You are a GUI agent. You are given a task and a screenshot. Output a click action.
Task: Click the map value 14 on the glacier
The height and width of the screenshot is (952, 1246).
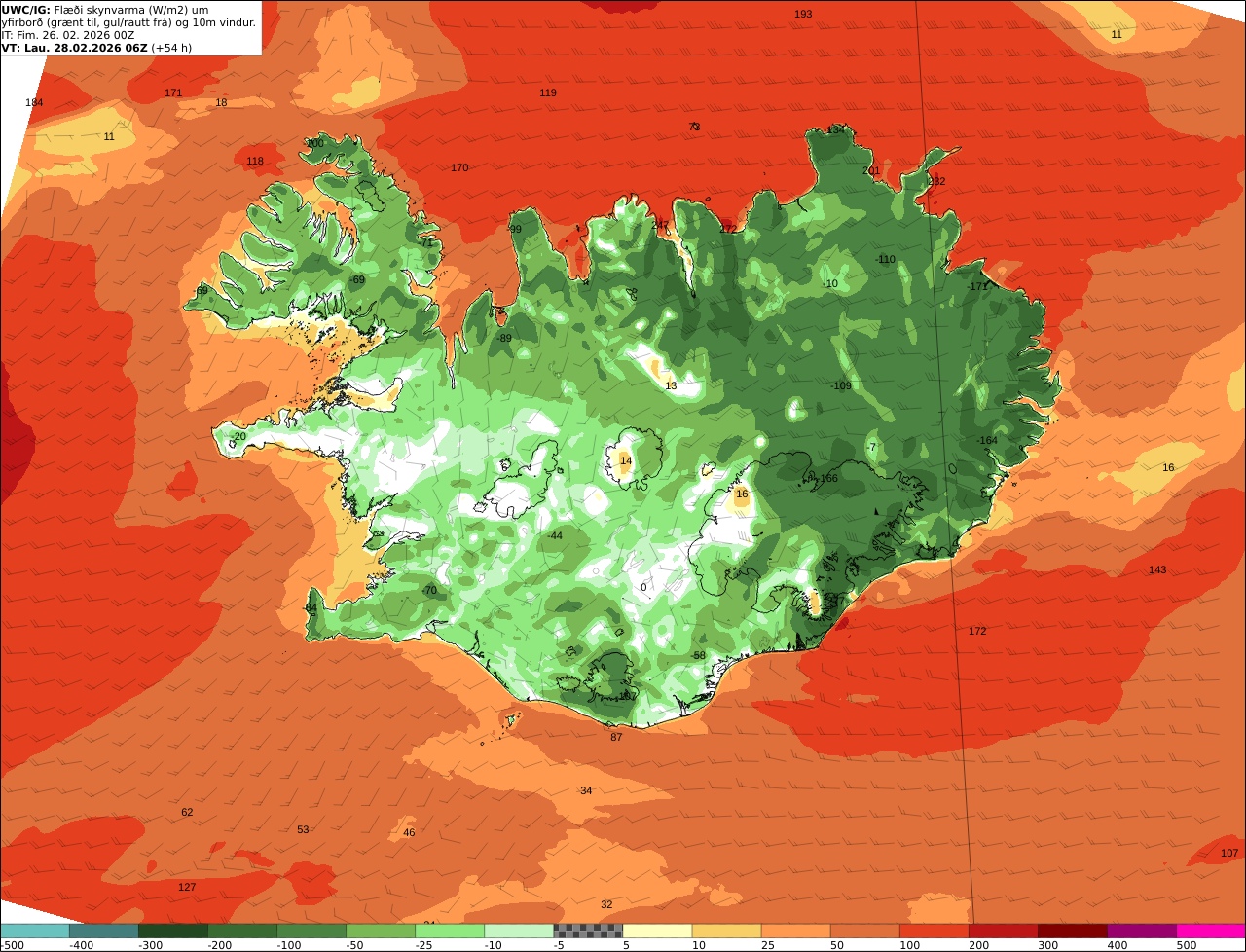coord(626,460)
